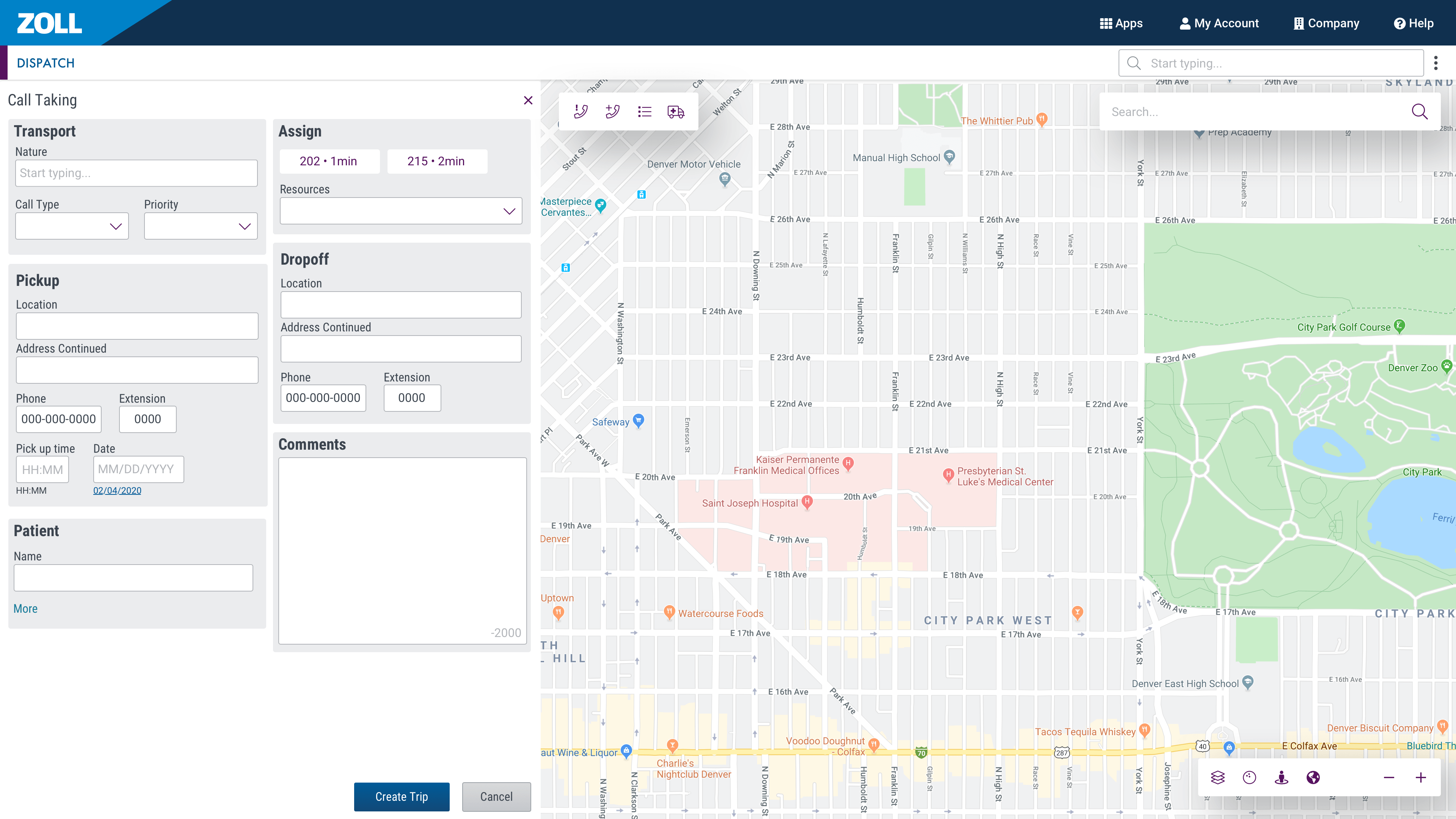Screen dimensions: 1456x819
Task: Click the globe map view icon
Action: click(x=1313, y=778)
